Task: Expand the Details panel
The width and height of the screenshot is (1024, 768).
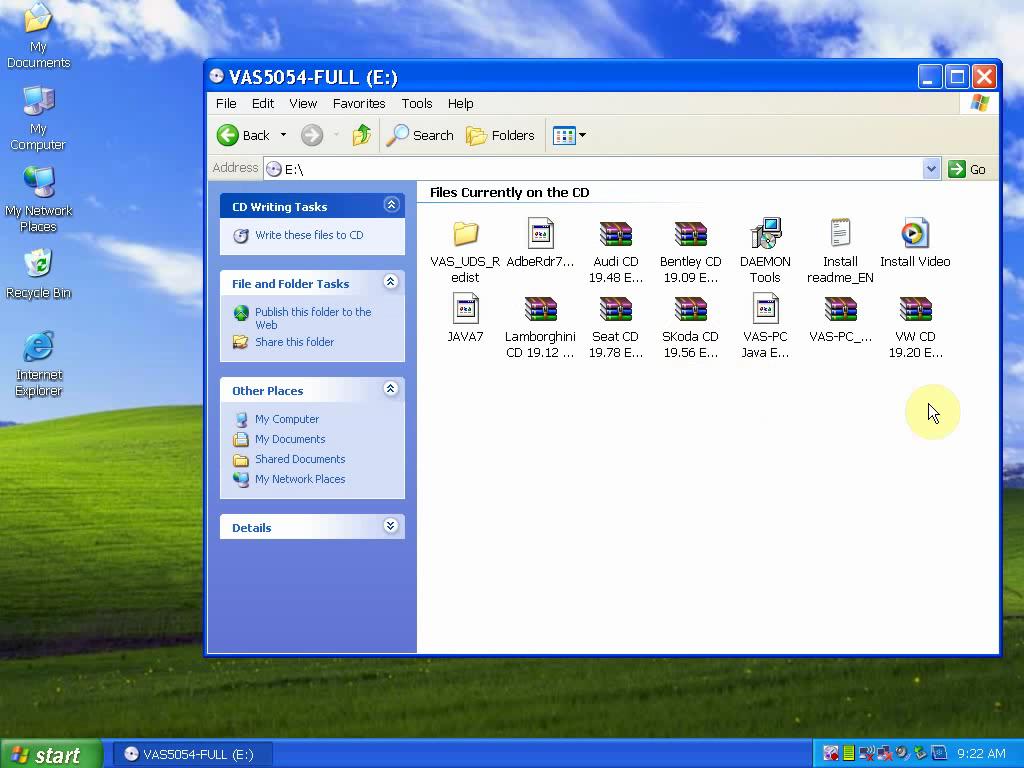Action: coord(391,526)
